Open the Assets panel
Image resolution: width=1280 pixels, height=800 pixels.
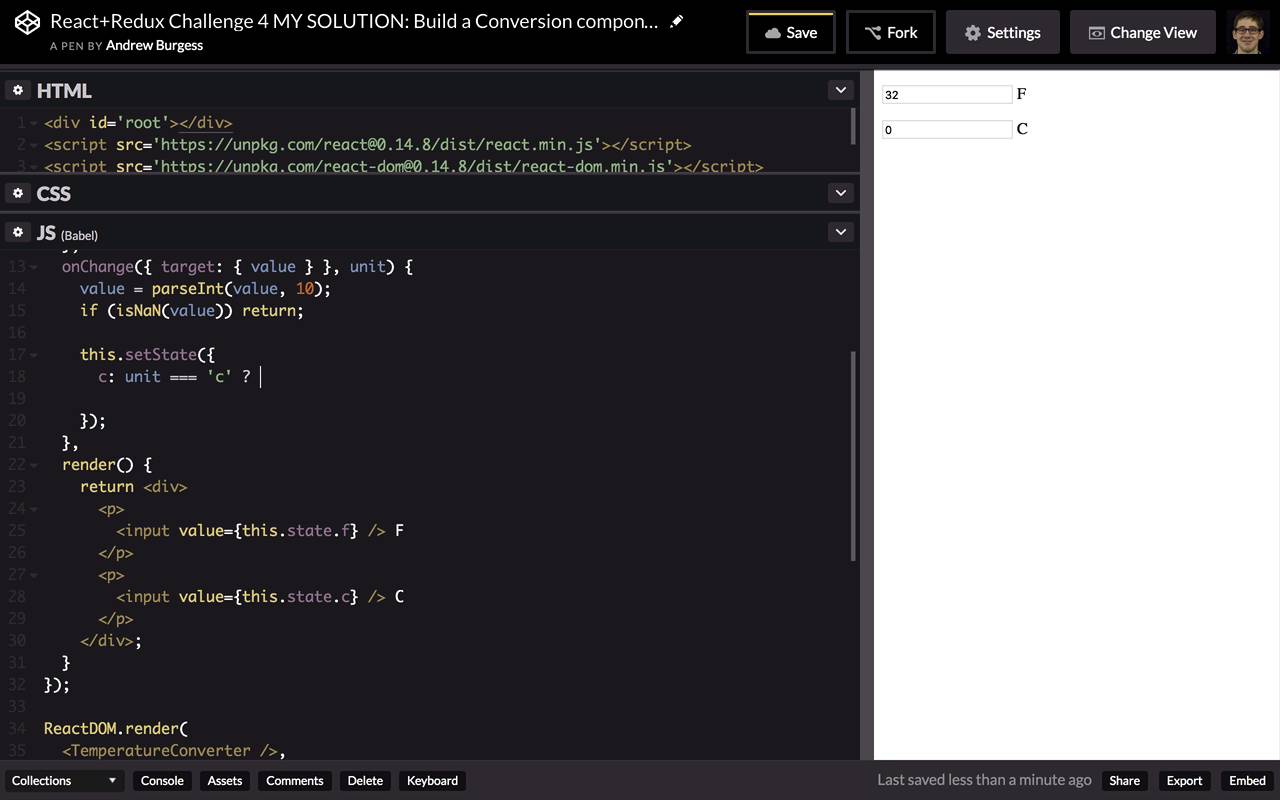225,781
